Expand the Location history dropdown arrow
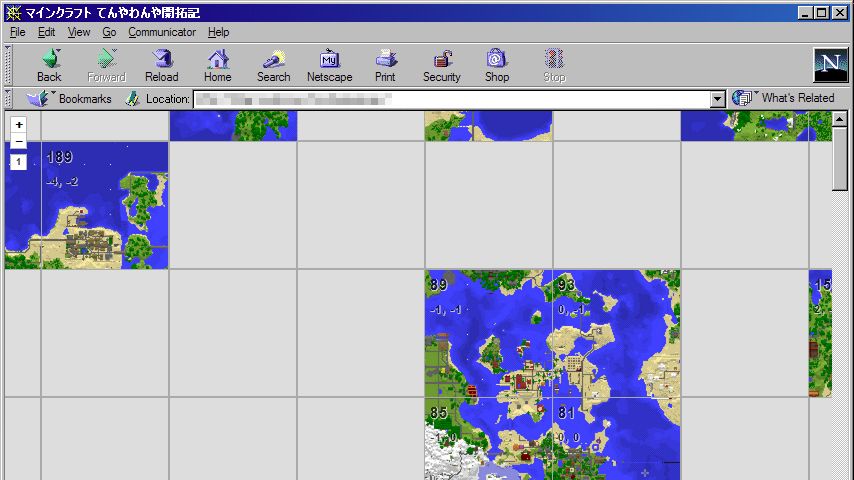854x480 pixels. pos(717,99)
